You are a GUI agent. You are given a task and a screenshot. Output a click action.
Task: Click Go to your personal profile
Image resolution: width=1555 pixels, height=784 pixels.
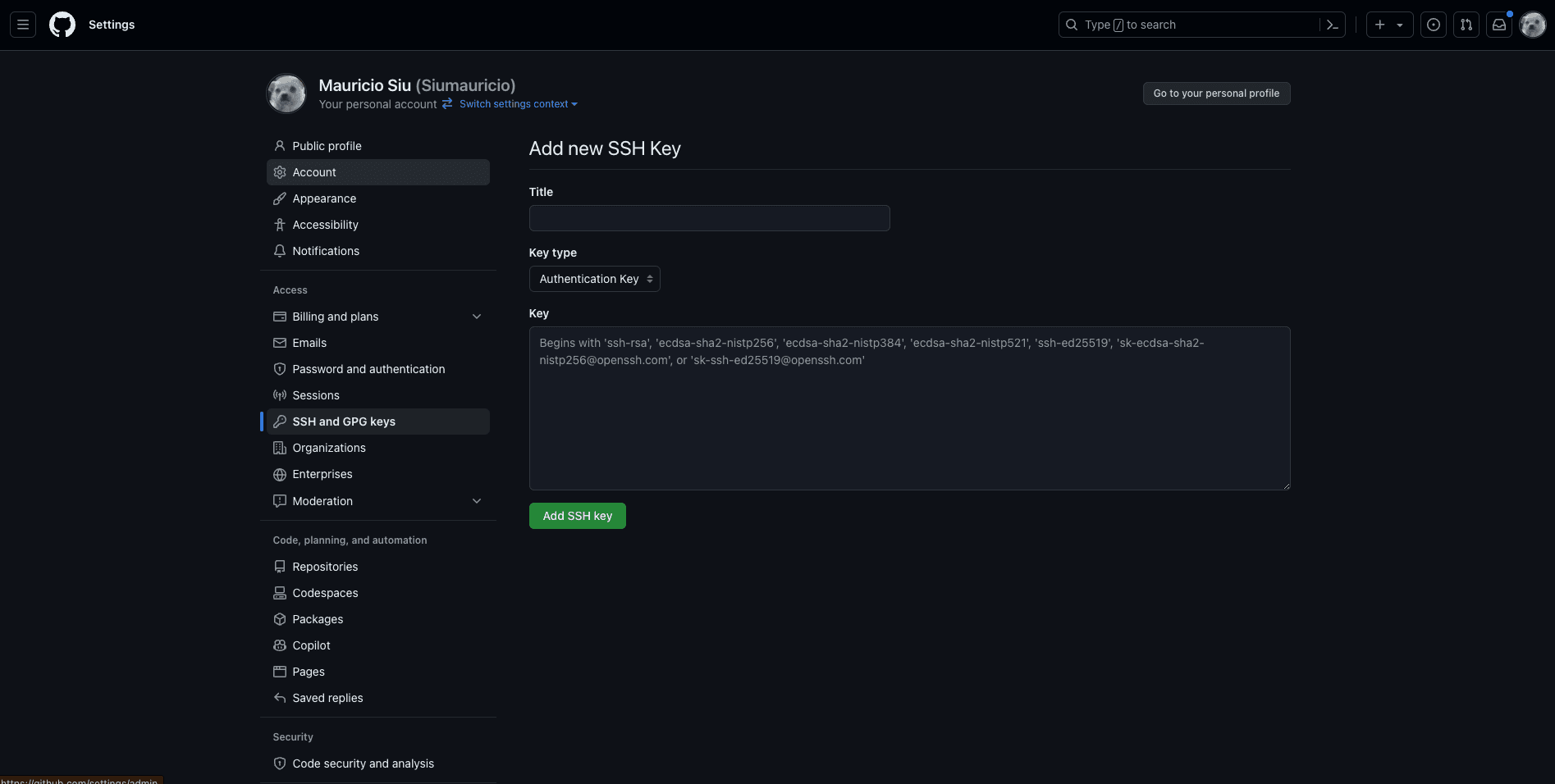pos(1215,93)
